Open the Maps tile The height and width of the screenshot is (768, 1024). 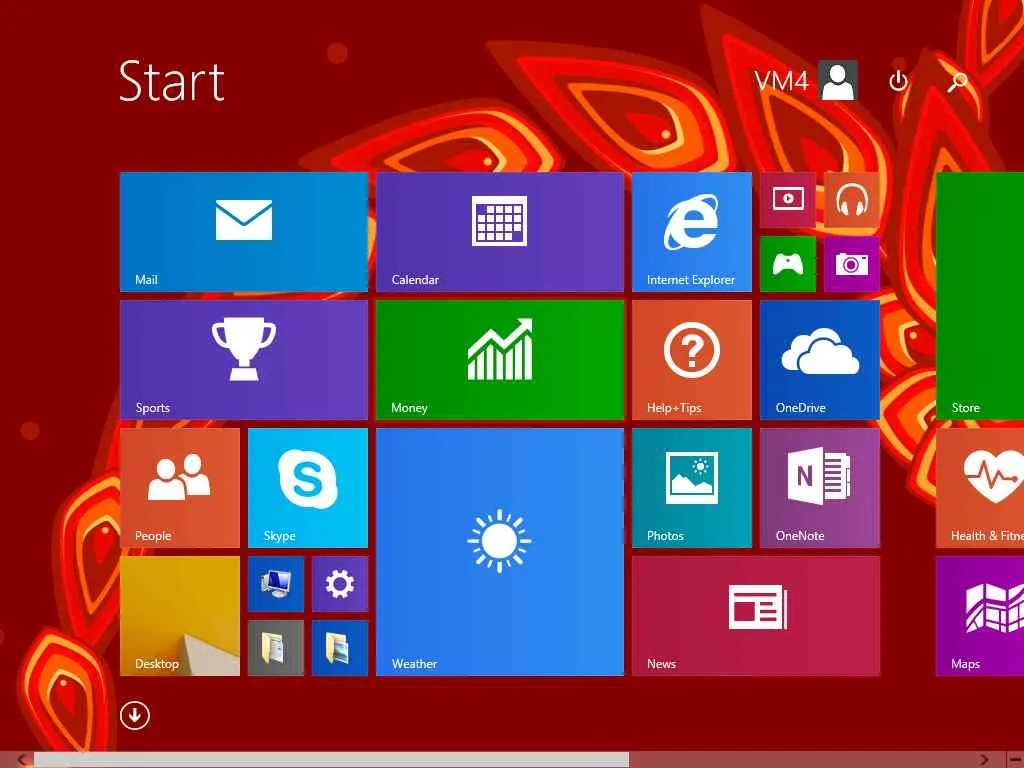(980, 616)
